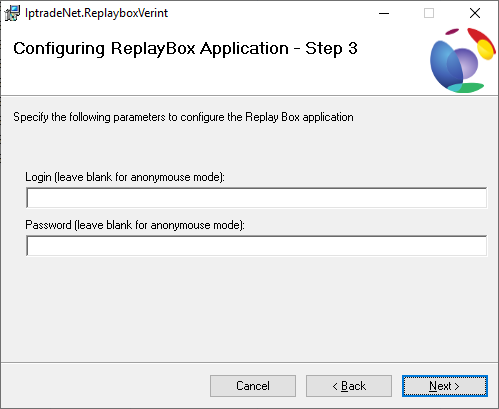Click the installer icon in the title bar
The image size is (499, 409).
pos(12,13)
